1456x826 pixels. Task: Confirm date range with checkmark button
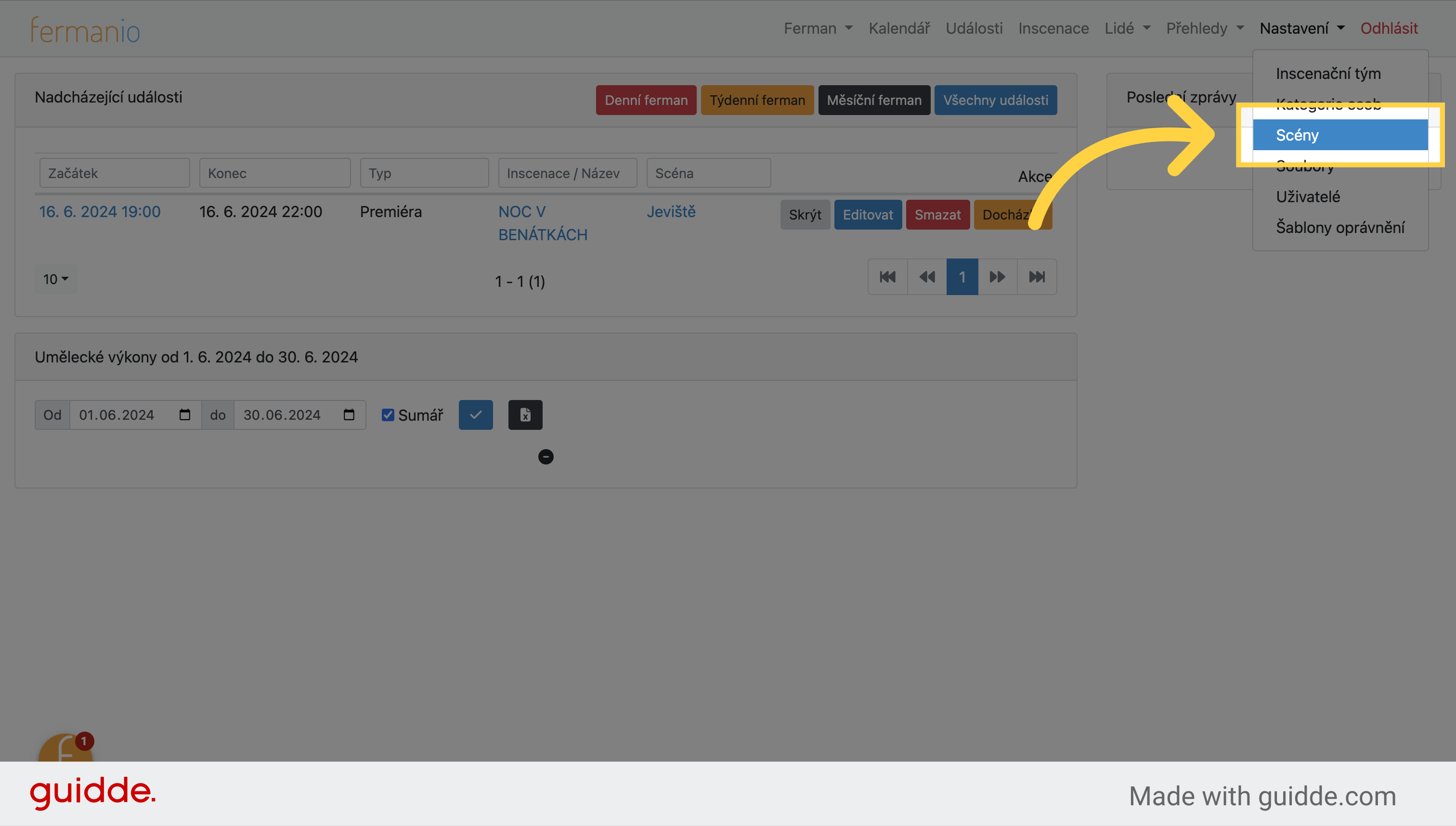pos(476,415)
